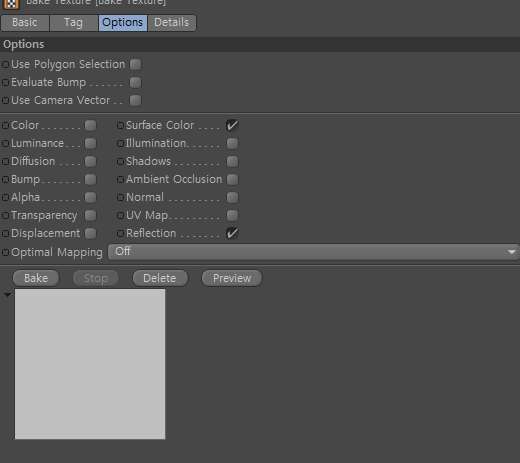520x463 pixels.
Task: Click keyframe dot beside Shadows
Action: click(120, 161)
